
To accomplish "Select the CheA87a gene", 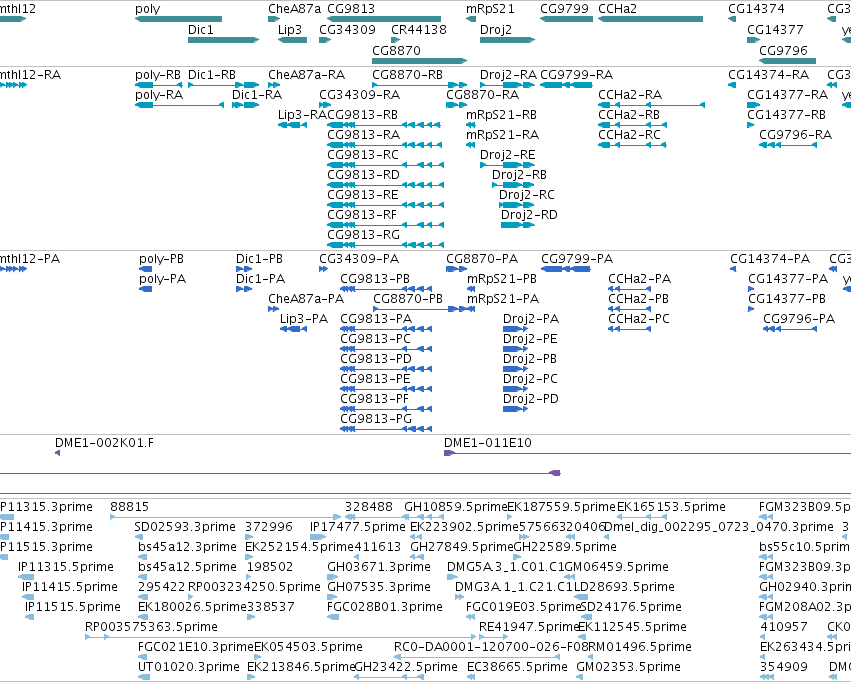I will coord(274,19).
